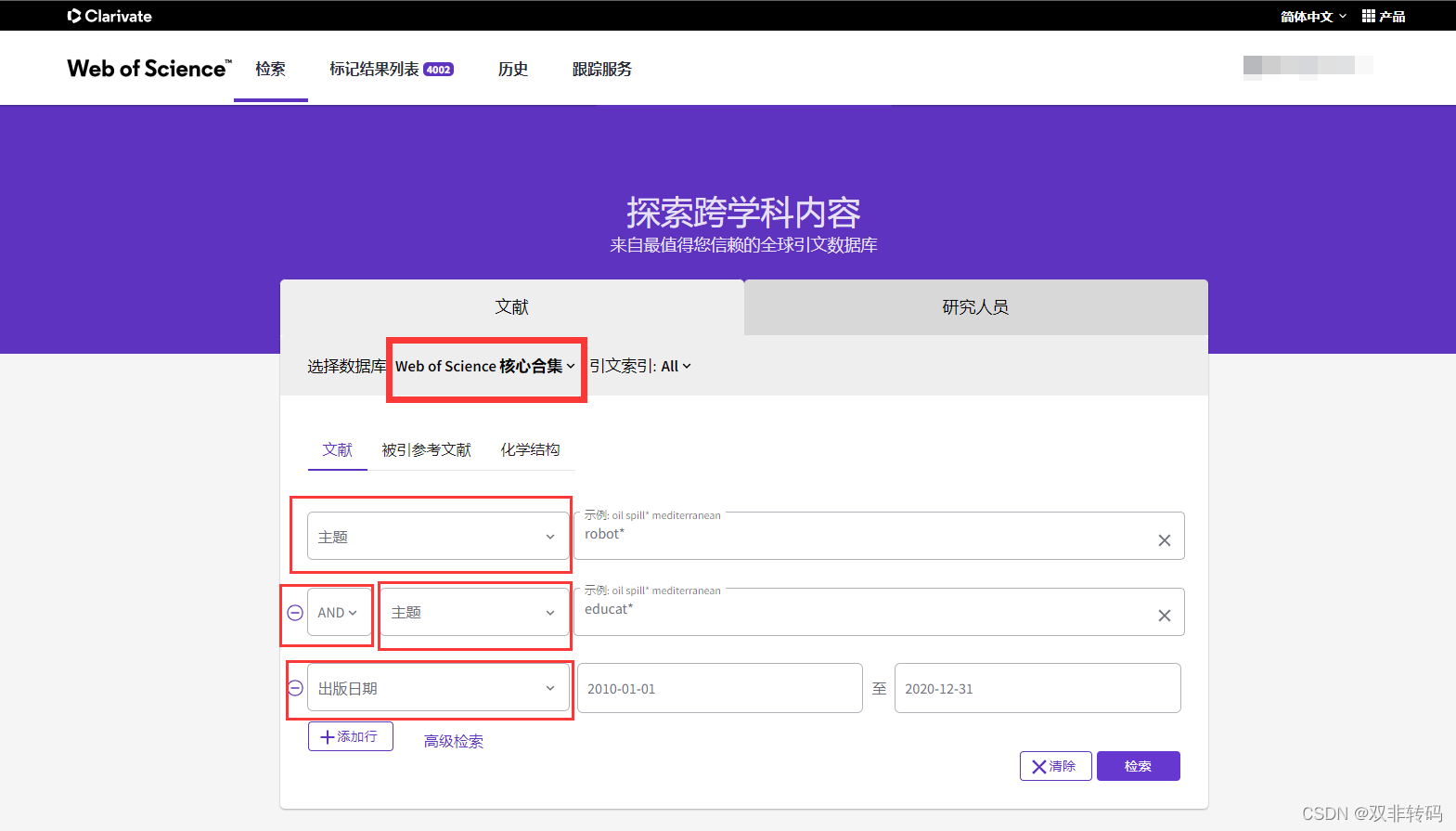Image resolution: width=1456 pixels, height=831 pixels.
Task: Click the purple 检索 search button
Action: pyautogui.click(x=1139, y=766)
